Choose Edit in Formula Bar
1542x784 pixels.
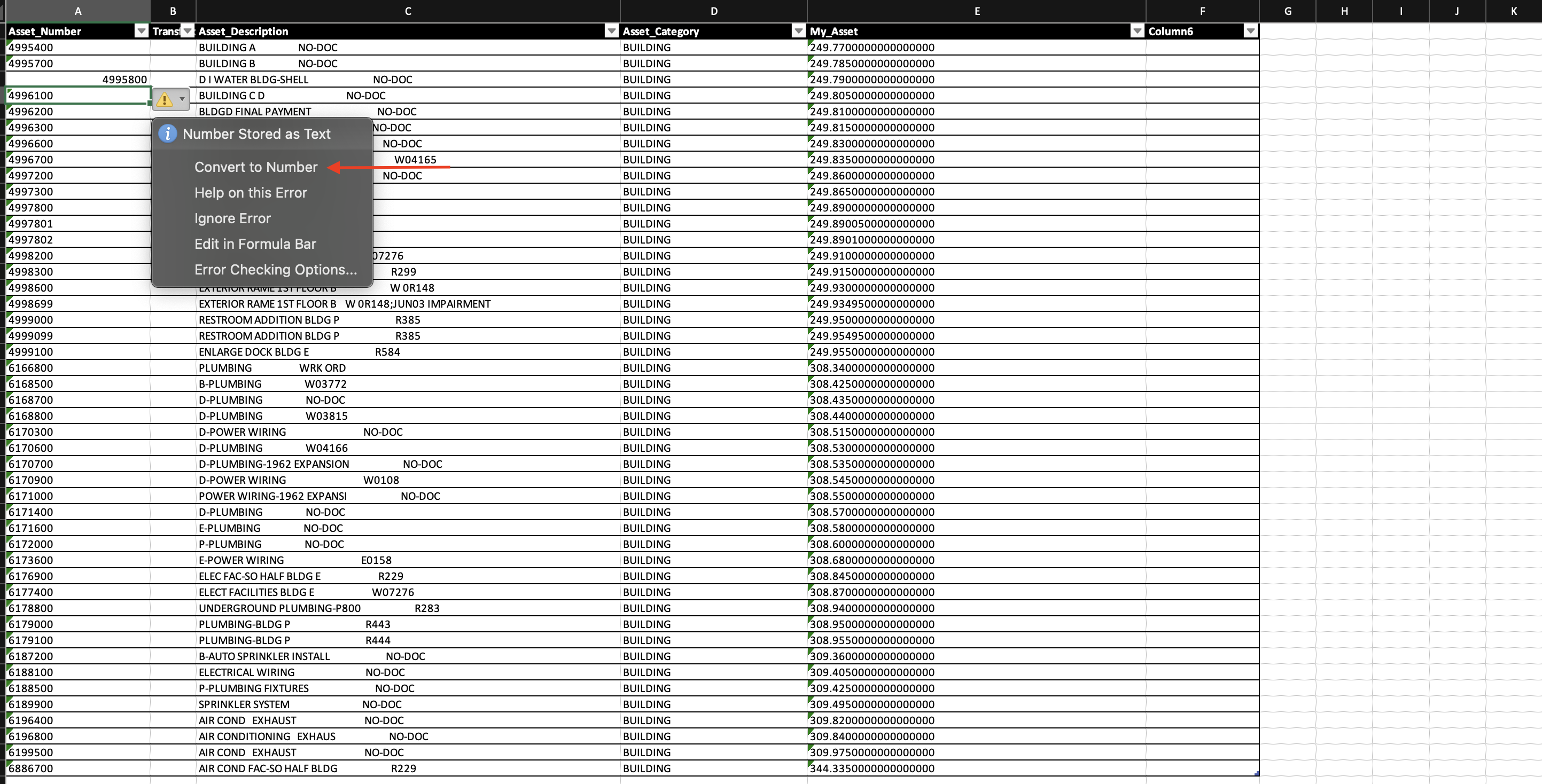coord(255,244)
